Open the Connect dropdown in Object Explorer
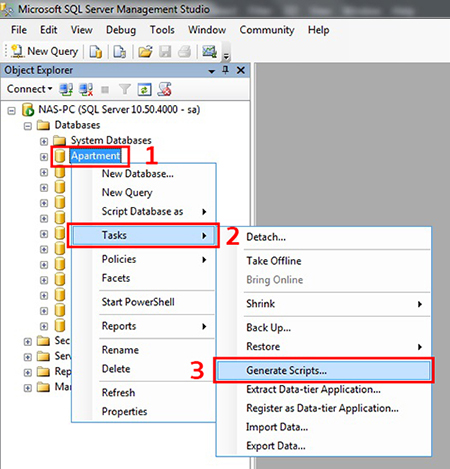This screenshot has width=450, height=469. click(30, 89)
